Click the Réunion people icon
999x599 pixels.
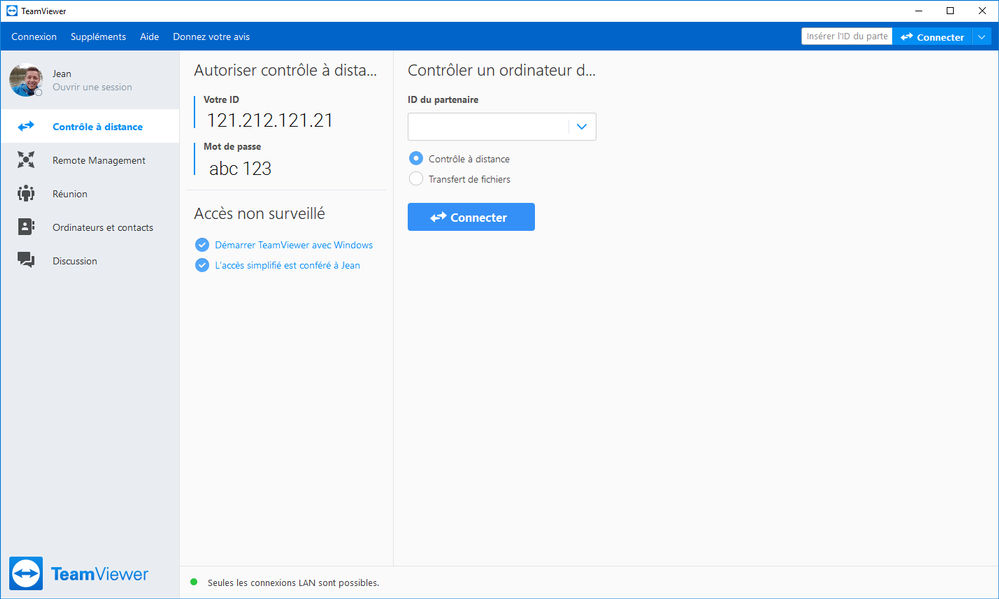click(26, 193)
